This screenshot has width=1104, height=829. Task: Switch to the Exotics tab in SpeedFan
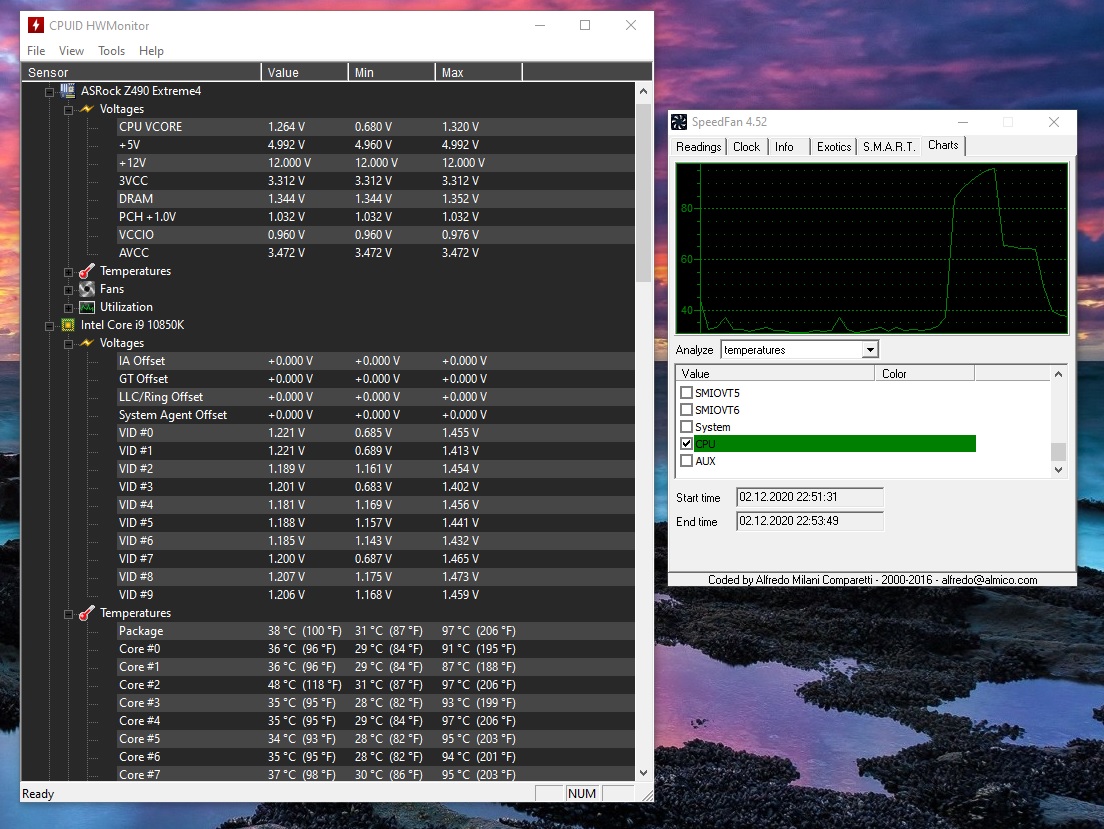[x=834, y=147]
